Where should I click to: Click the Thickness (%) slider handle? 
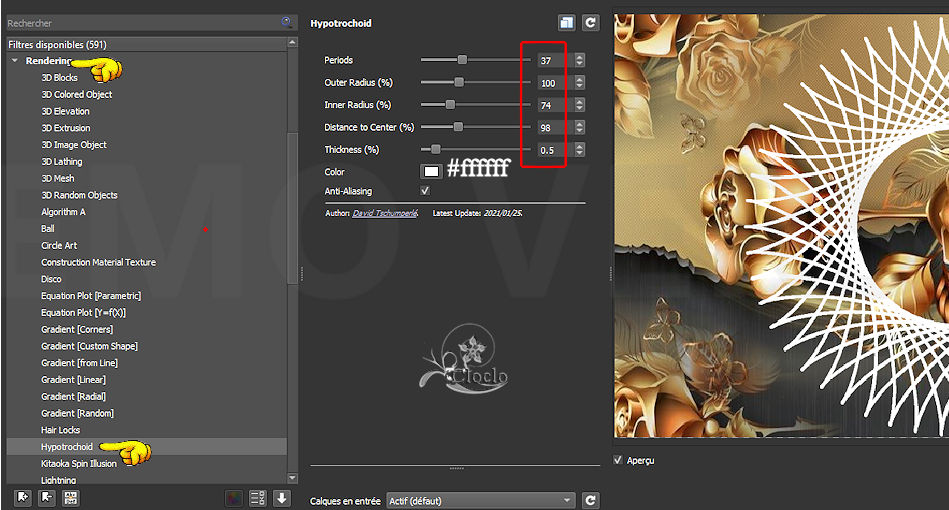coord(435,150)
